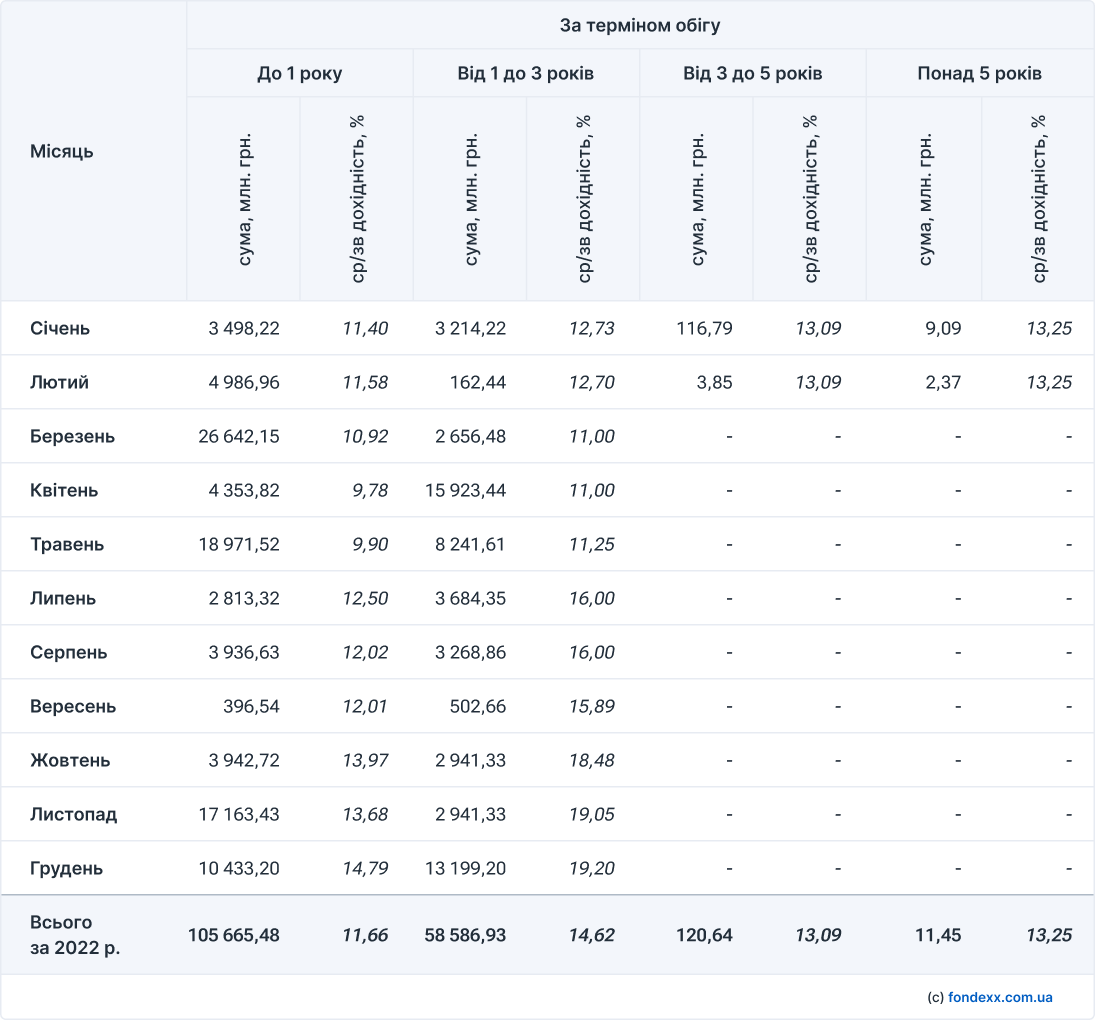Select the "За терміном обігу" header

(639, 26)
